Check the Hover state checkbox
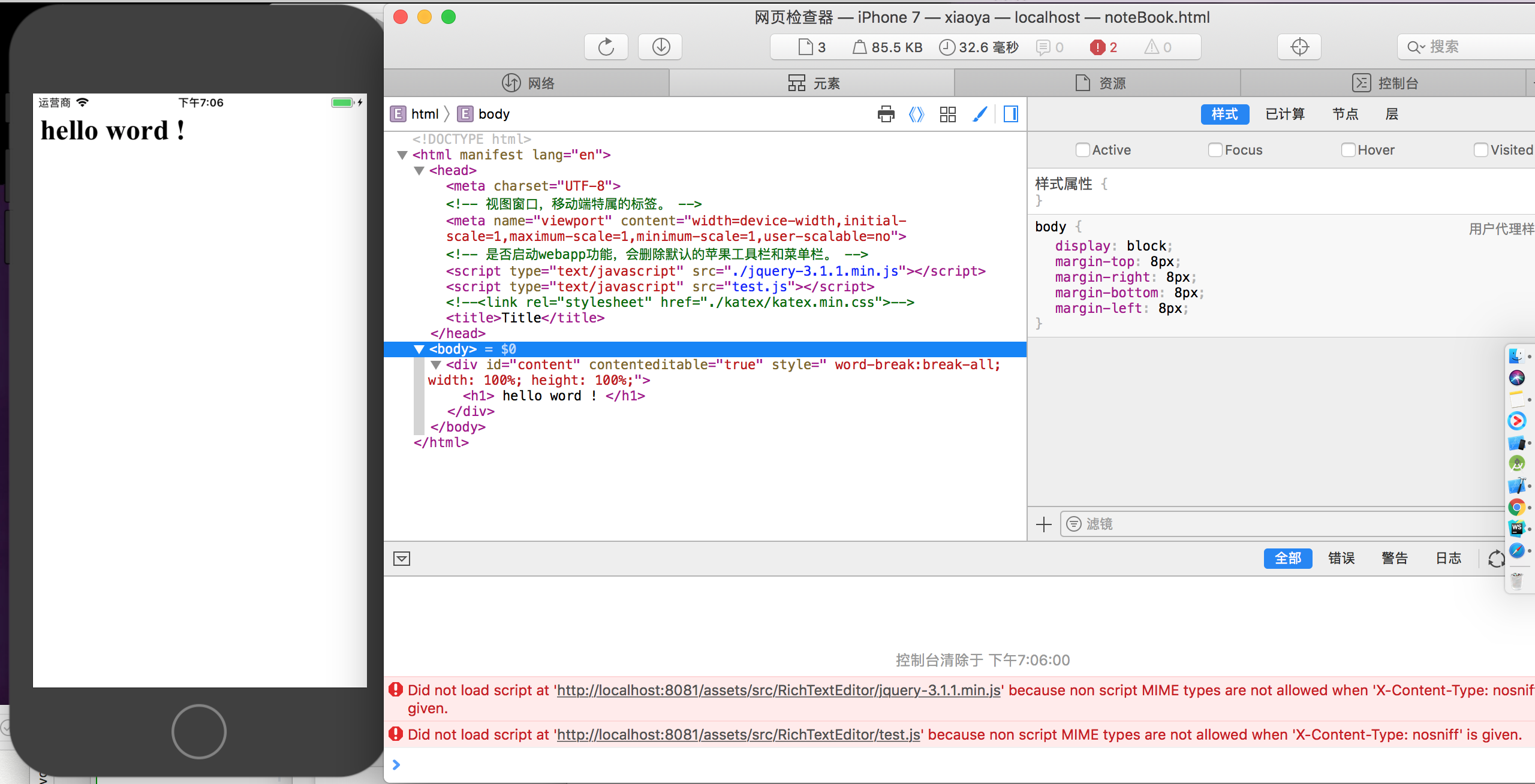The image size is (1535, 784). pyautogui.click(x=1349, y=150)
